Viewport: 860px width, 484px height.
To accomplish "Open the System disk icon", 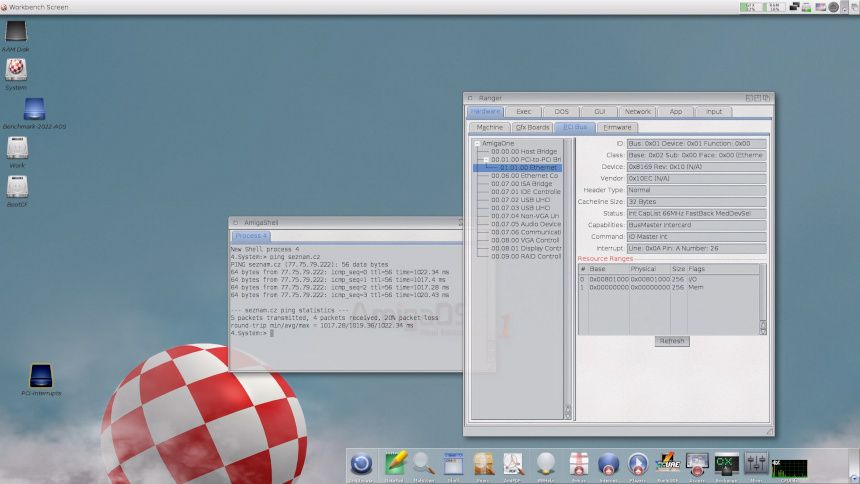I will 16,70.
